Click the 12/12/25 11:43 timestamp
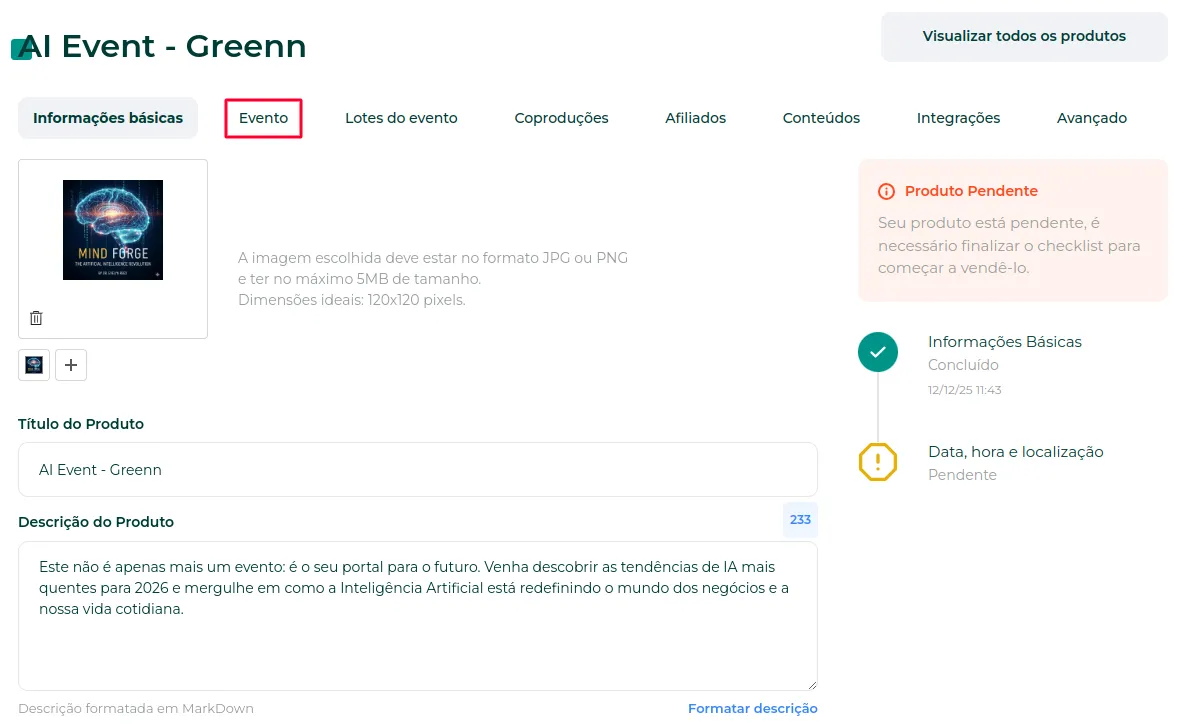1193x725 pixels. click(964, 390)
